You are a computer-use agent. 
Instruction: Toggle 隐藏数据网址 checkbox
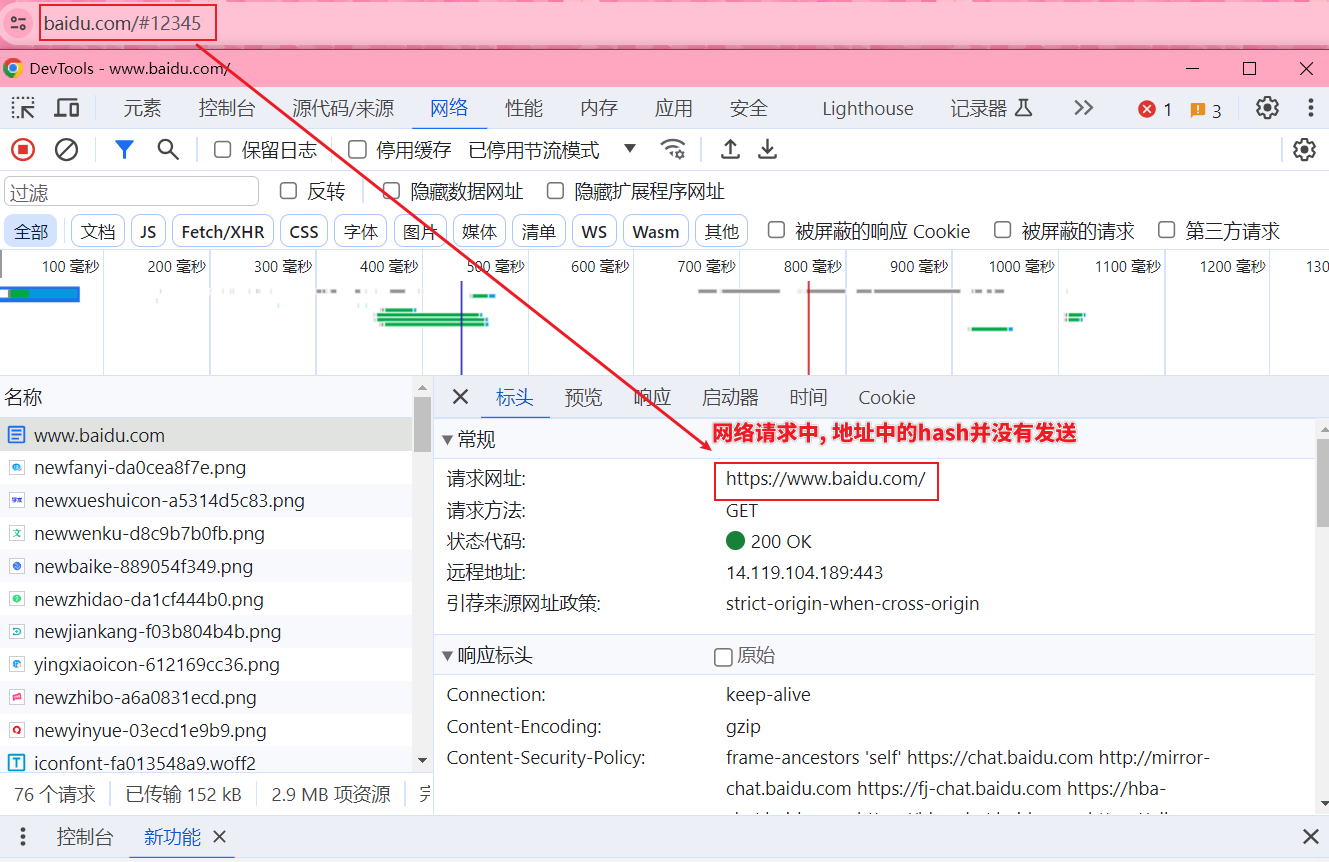(391, 191)
